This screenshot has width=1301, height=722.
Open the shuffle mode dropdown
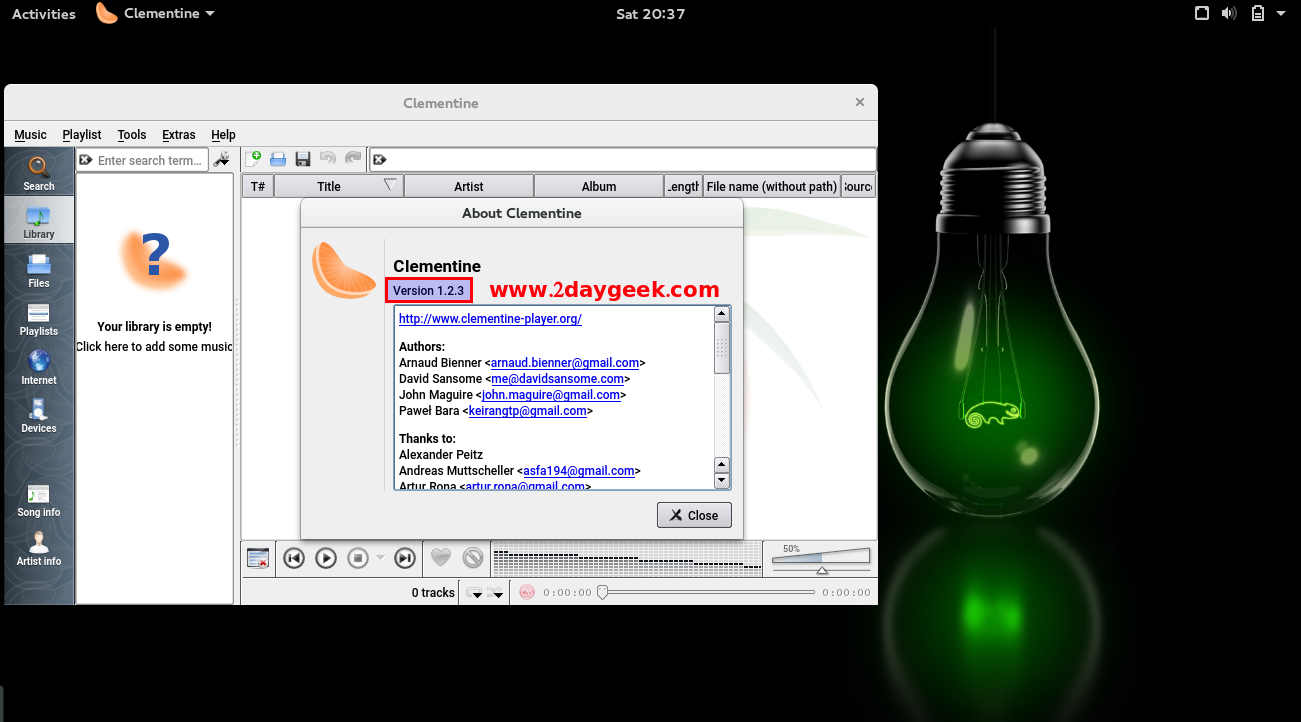pyautogui.click(x=496, y=593)
